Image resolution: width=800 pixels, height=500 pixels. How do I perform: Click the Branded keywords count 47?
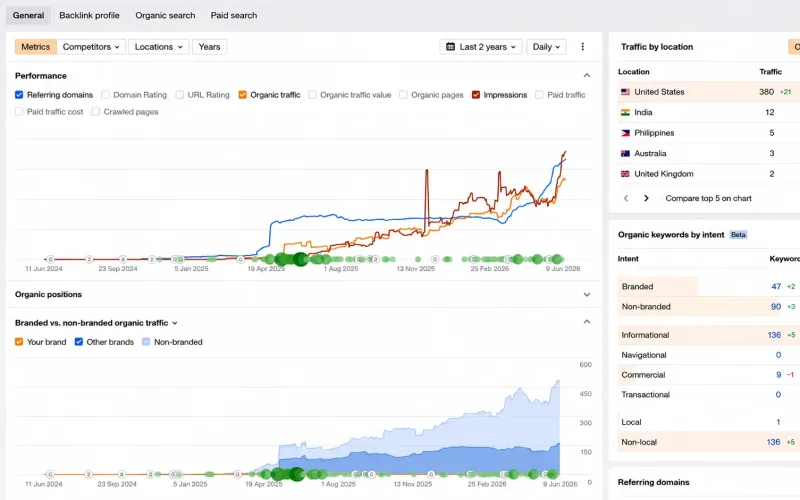pyautogui.click(x=776, y=286)
